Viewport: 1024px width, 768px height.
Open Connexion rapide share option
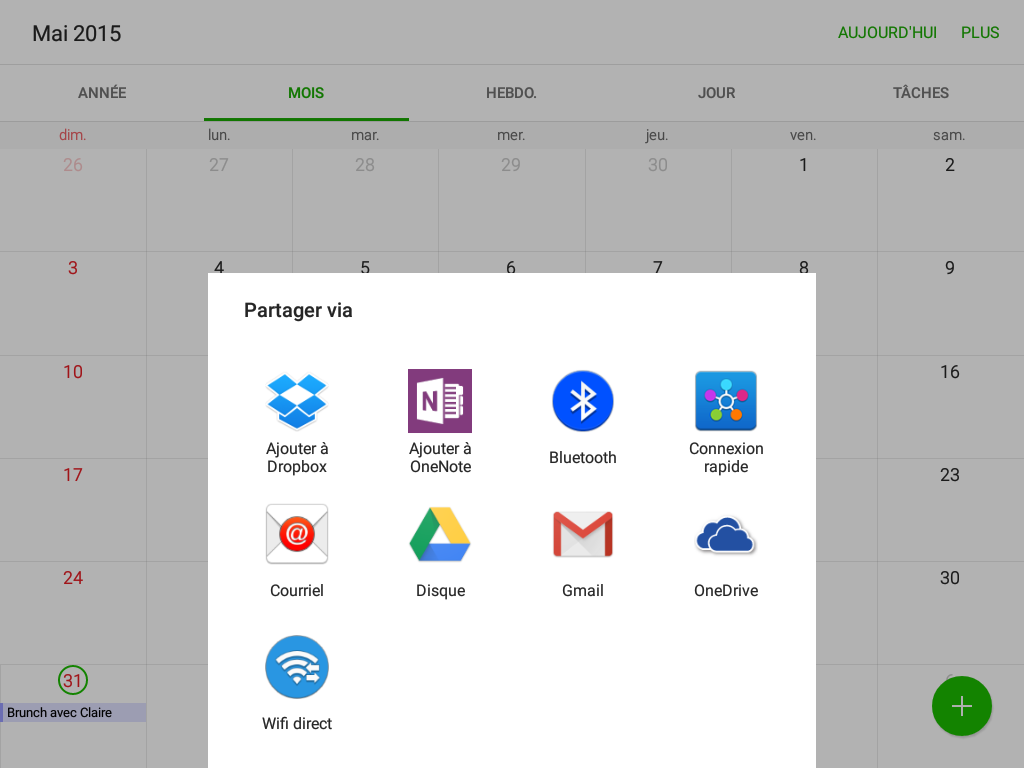[726, 401]
